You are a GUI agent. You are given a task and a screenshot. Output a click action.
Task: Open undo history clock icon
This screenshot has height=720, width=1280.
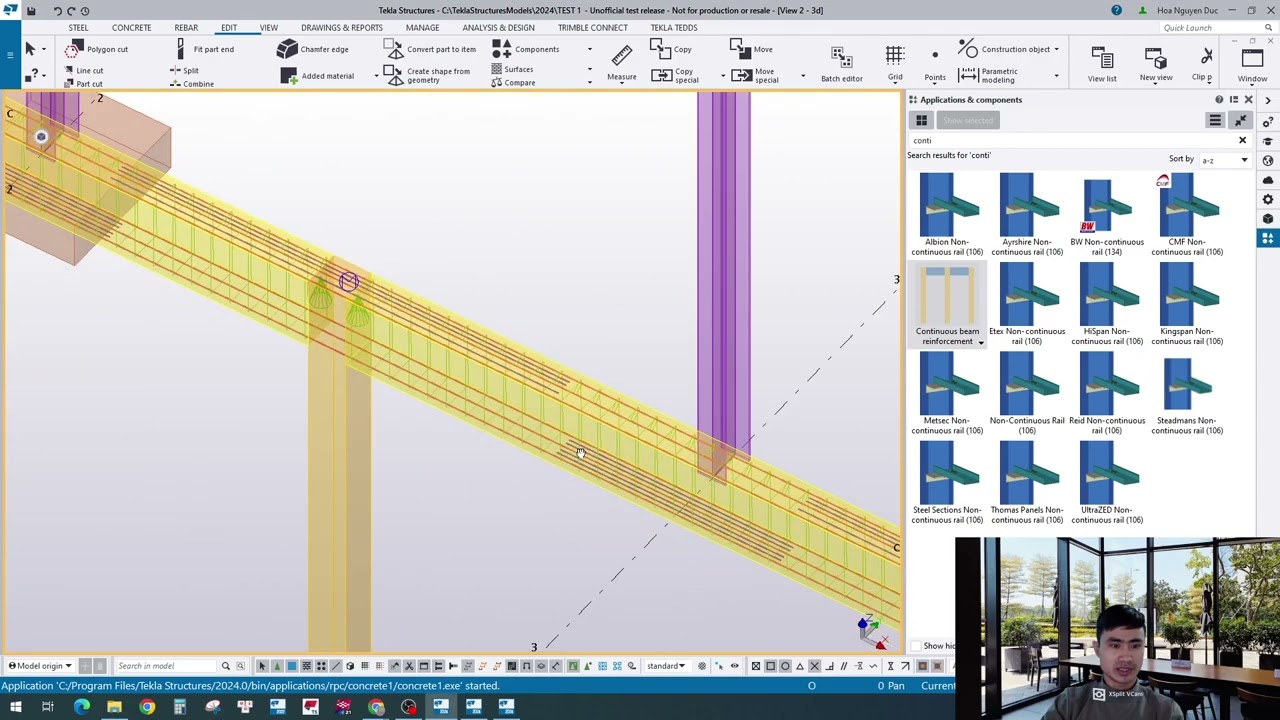[85, 10]
